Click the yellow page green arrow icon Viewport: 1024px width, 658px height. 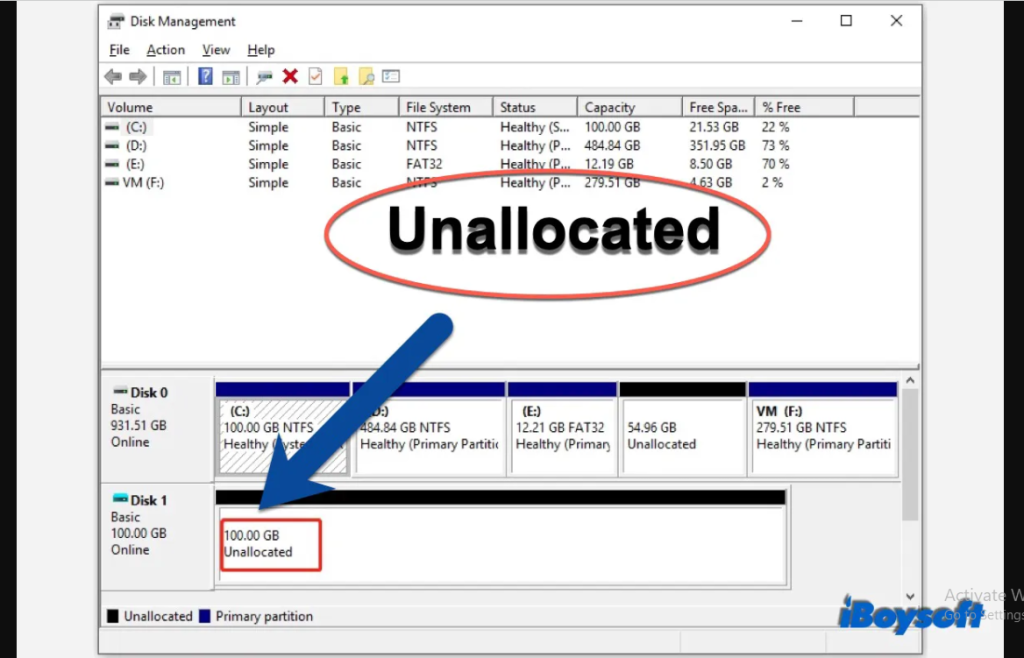(x=341, y=77)
